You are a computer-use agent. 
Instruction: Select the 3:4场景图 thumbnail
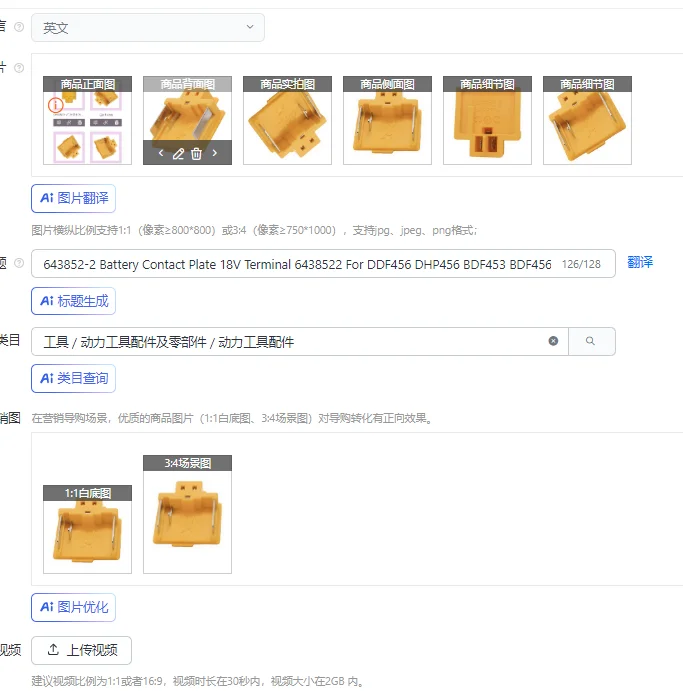point(187,514)
